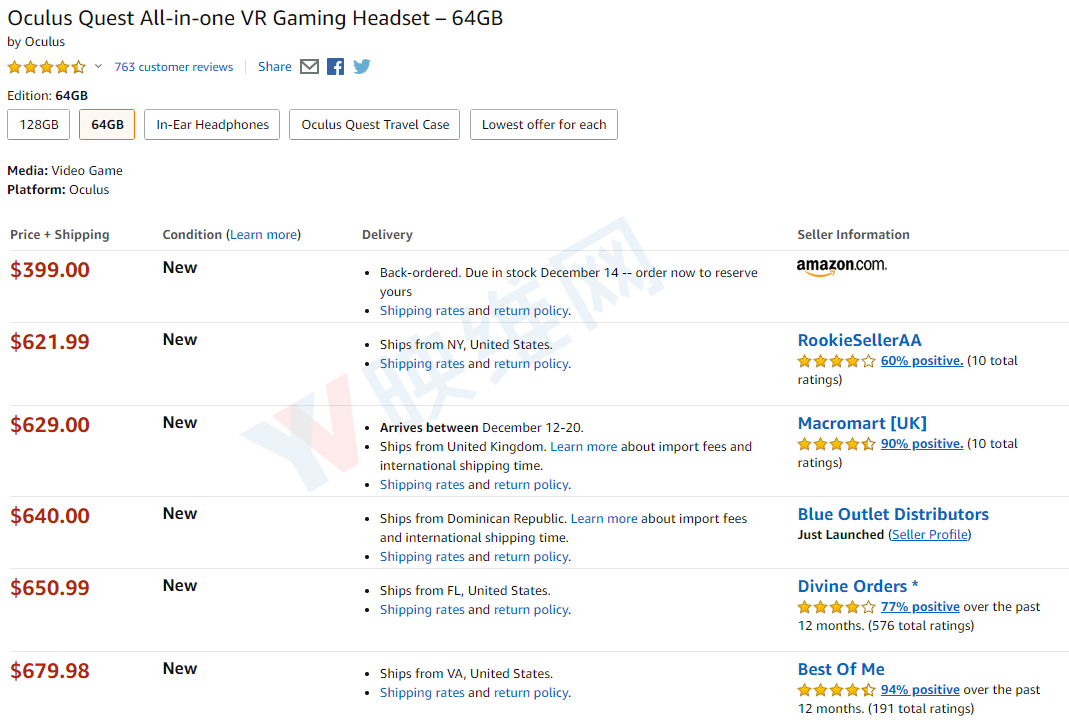Expand the rating breakdown dropdown arrow
This screenshot has height=720, width=1069.
98,66
